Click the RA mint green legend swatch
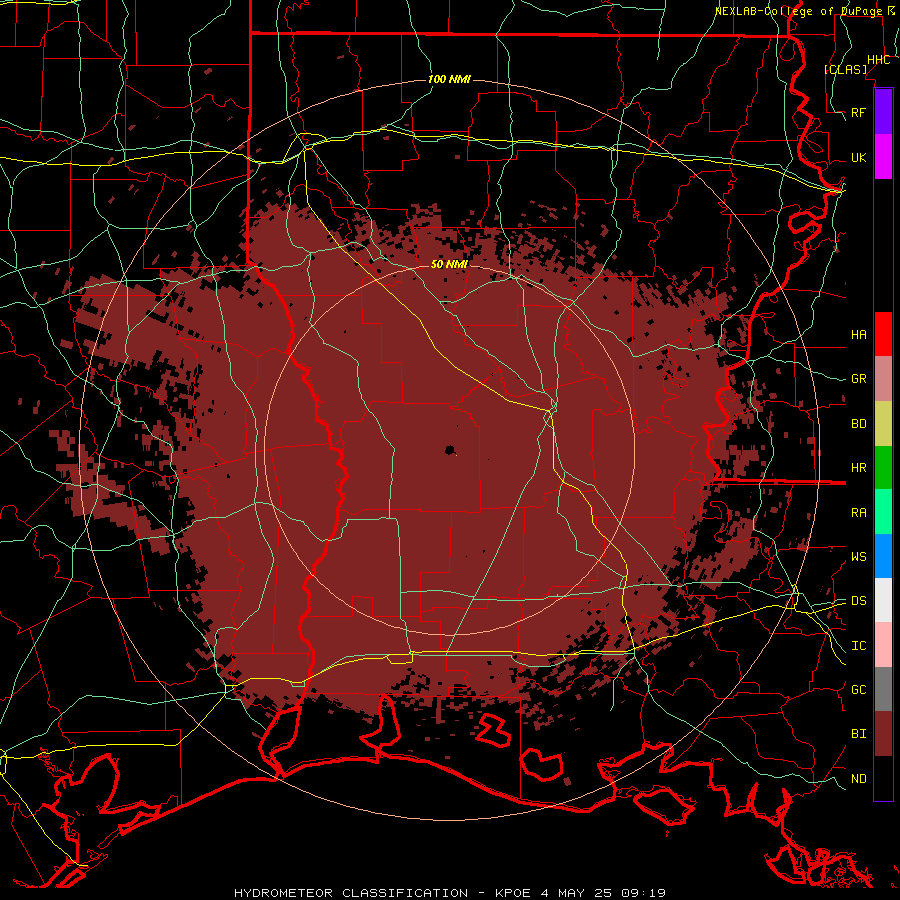Image resolution: width=900 pixels, height=900 pixels. 883,512
